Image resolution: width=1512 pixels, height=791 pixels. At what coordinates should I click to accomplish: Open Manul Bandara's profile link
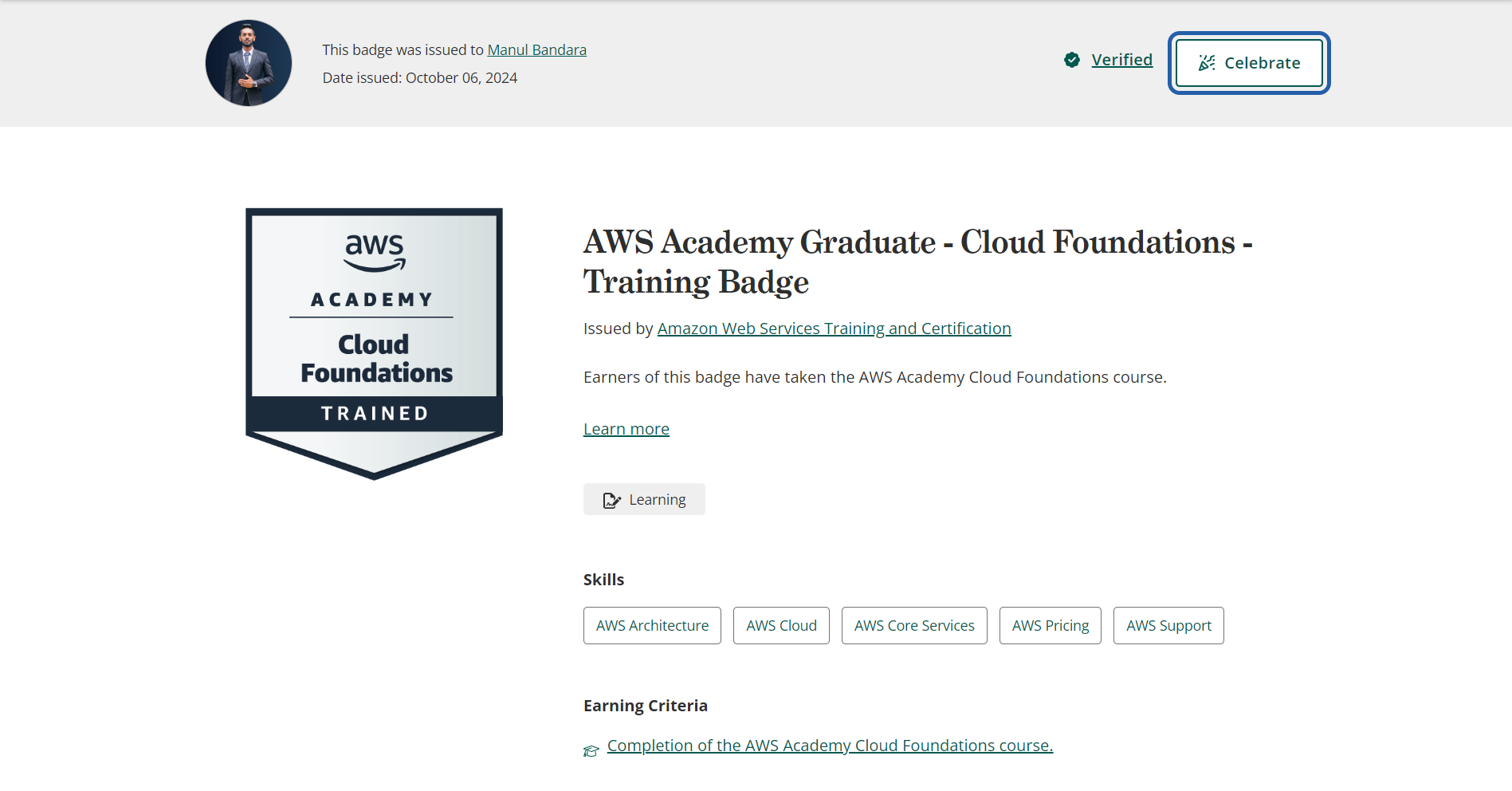[x=536, y=49]
